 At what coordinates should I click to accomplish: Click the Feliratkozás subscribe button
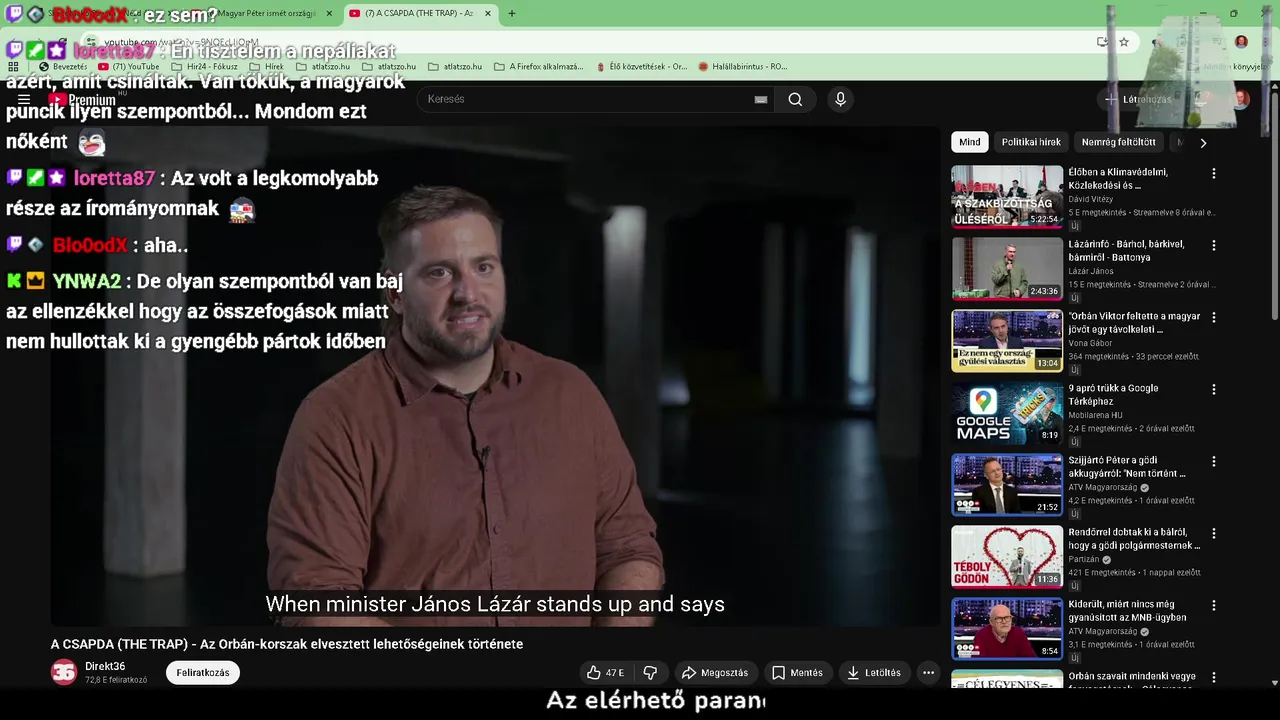pyautogui.click(x=203, y=673)
